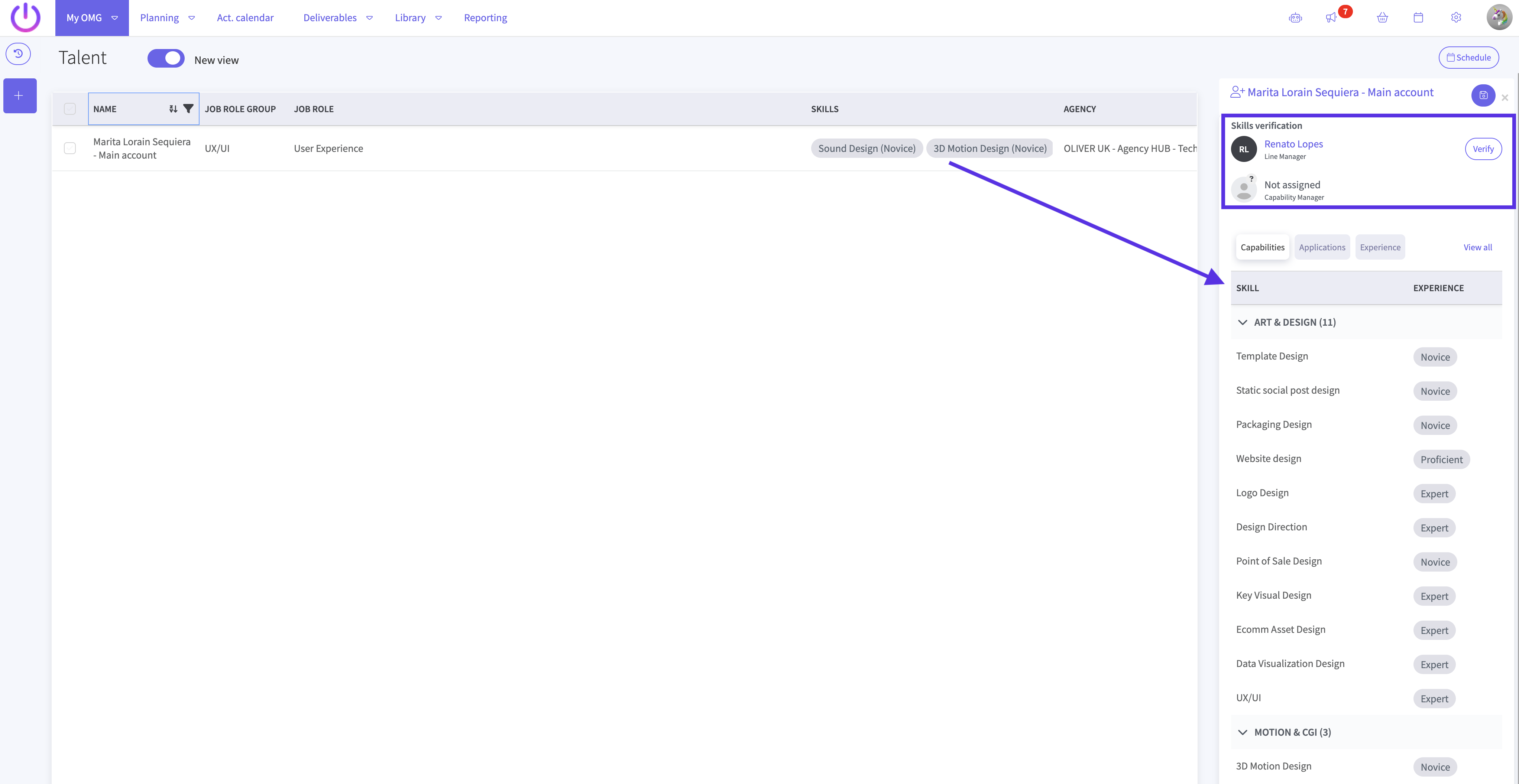Collapse the ART & DESIGN group
This screenshot has height=784, width=1519.
click(1243, 322)
